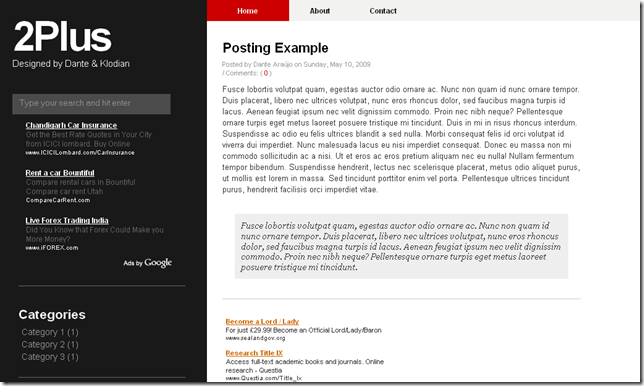Open Research Title IX ad link
The height and width of the screenshot is (386, 644).
pyautogui.click(x=254, y=353)
